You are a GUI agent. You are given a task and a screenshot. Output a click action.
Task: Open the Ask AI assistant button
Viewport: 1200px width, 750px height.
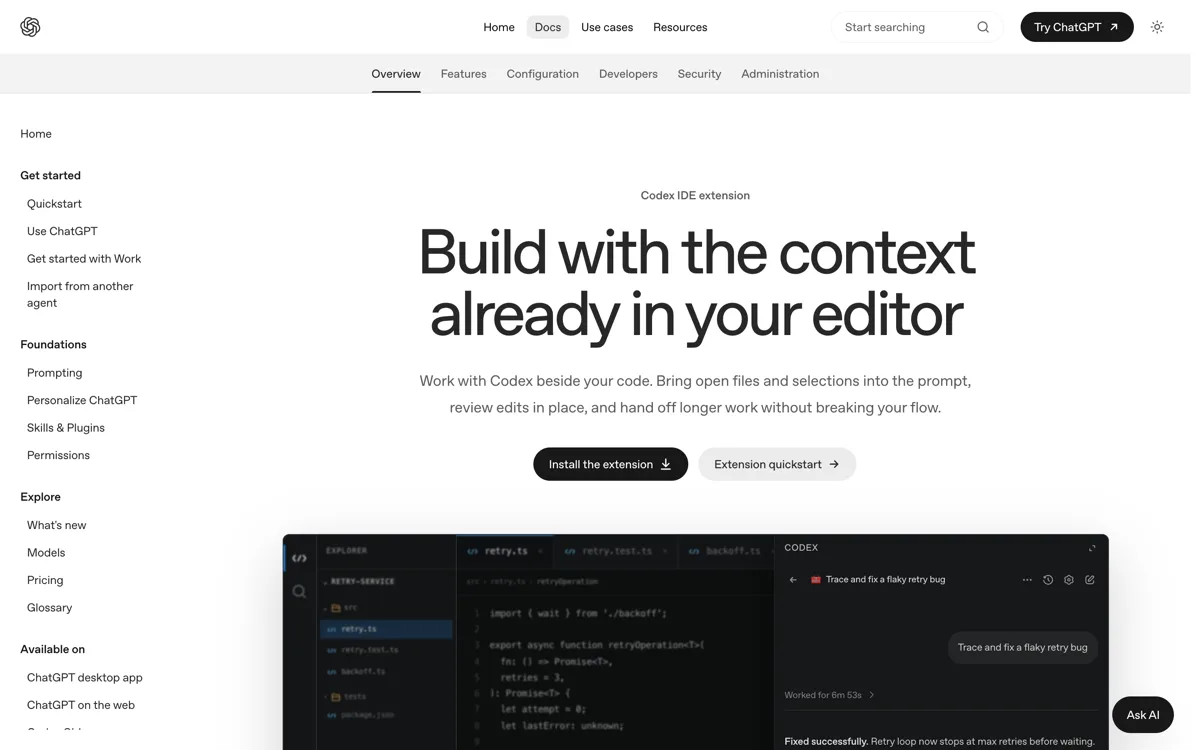(1143, 715)
